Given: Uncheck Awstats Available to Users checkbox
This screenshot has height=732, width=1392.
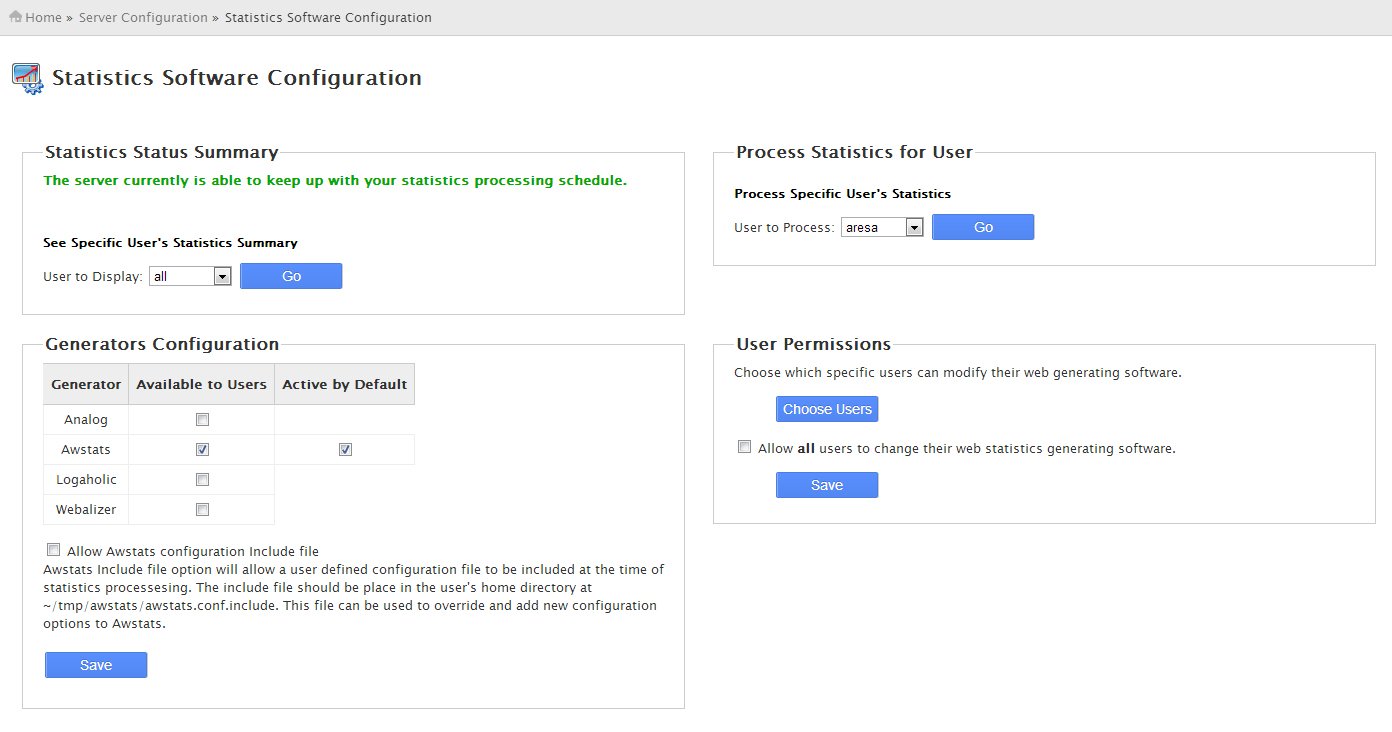Looking at the screenshot, I should click(x=202, y=450).
